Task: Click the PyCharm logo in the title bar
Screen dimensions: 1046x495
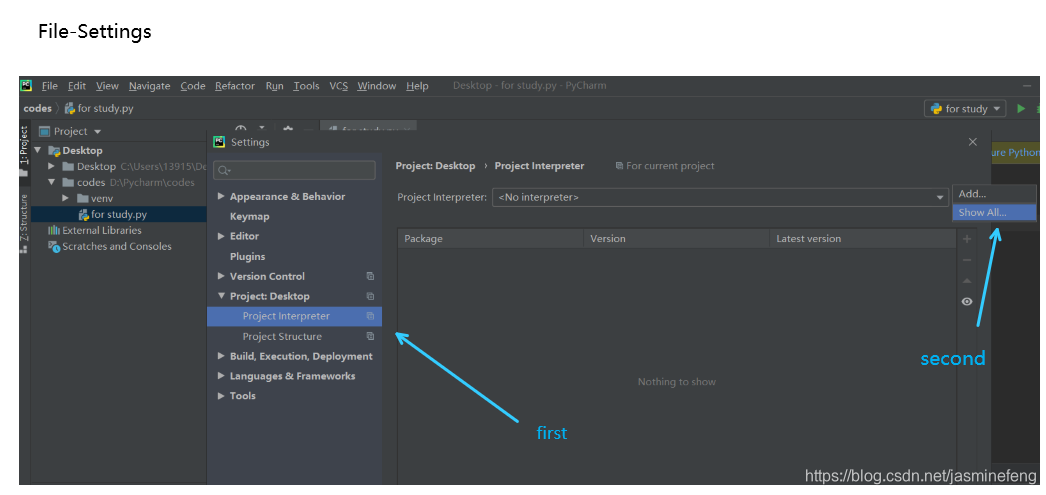Action: tap(27, 85)
